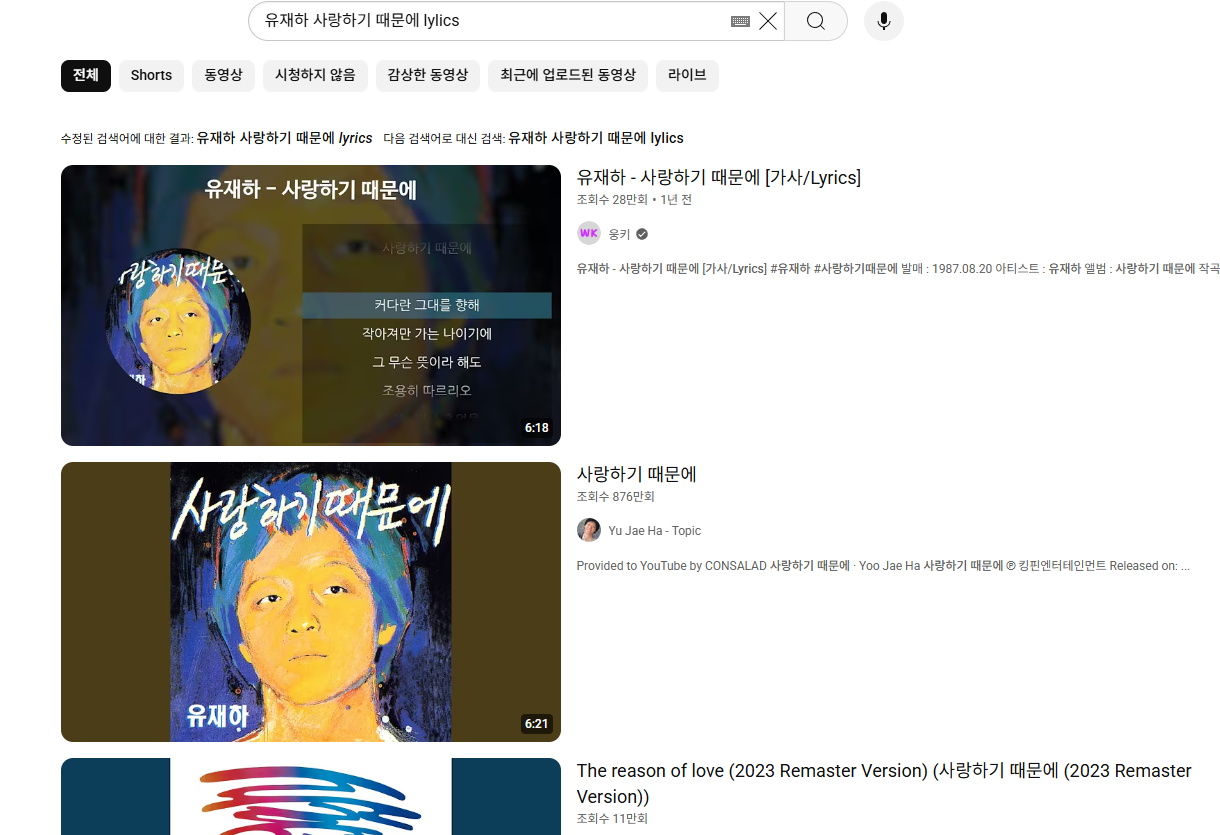Click into the search text field
Image resolution: width=1220 pixels, height=835 pixels.
(x=490, y=21)
